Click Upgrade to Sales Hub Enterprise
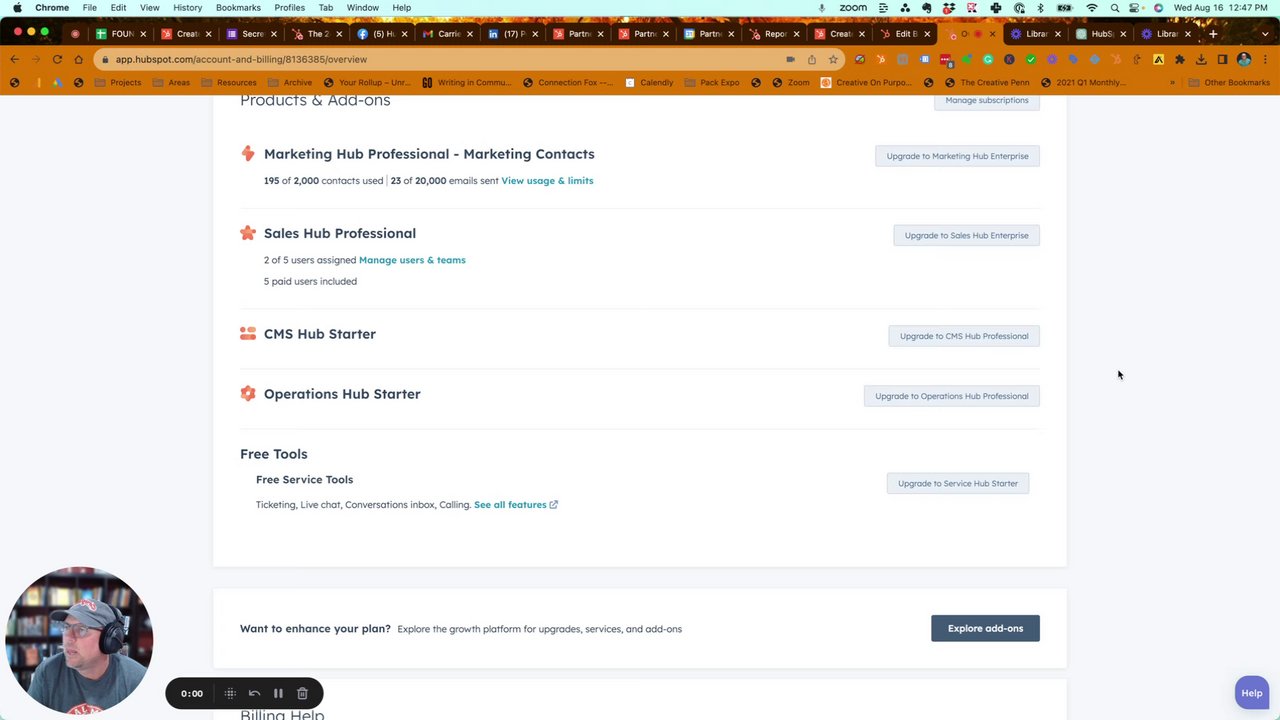The width and height of the screenshot is (1280, 720). [x=966, y=235]
